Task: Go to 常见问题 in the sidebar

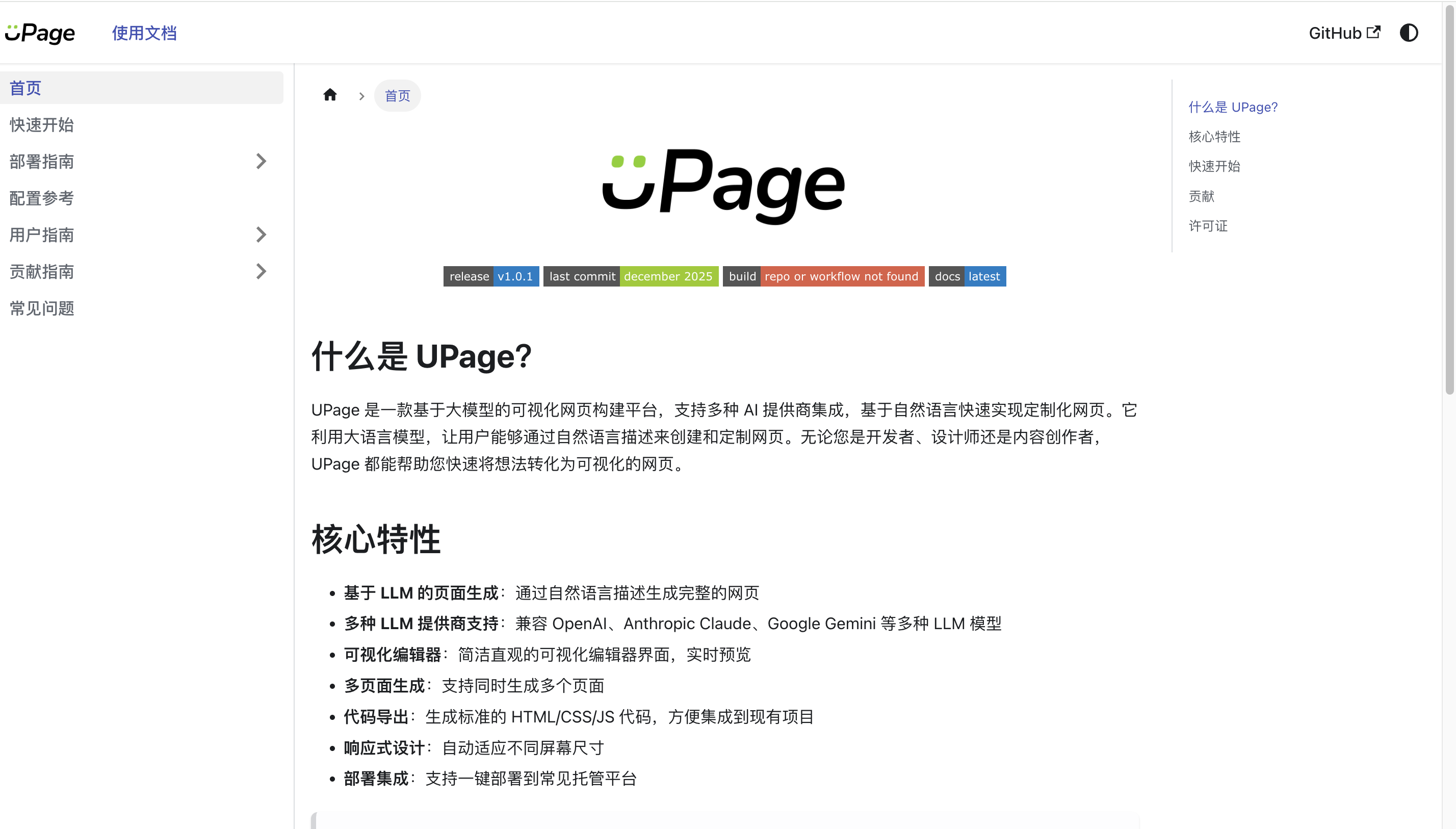Action: coord(42,308)
